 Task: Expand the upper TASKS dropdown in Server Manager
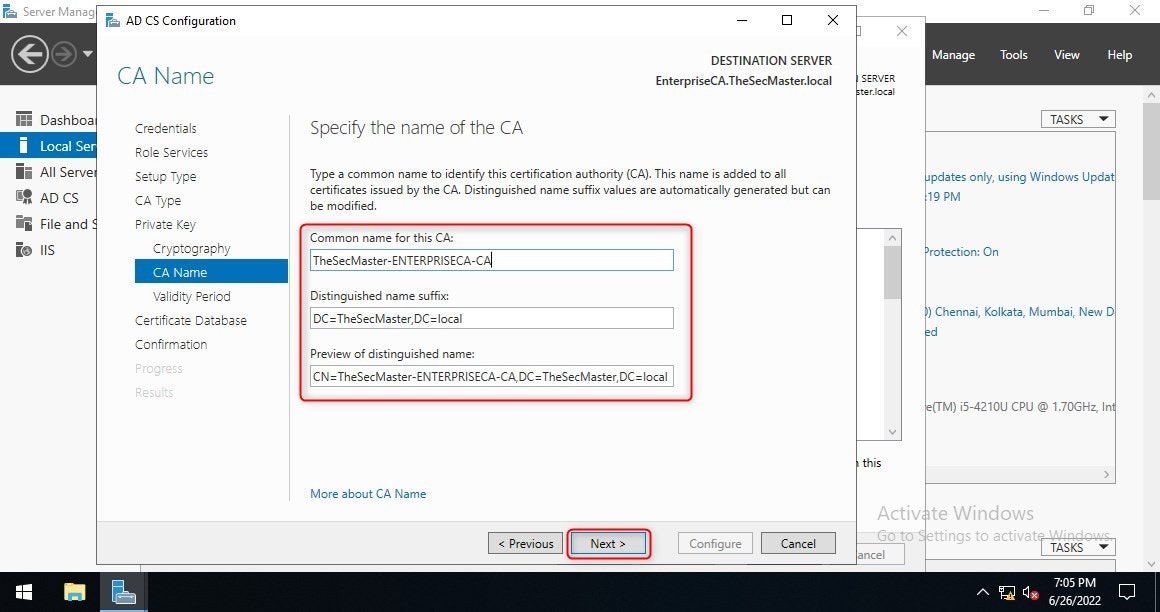[x=1079, y=119]
